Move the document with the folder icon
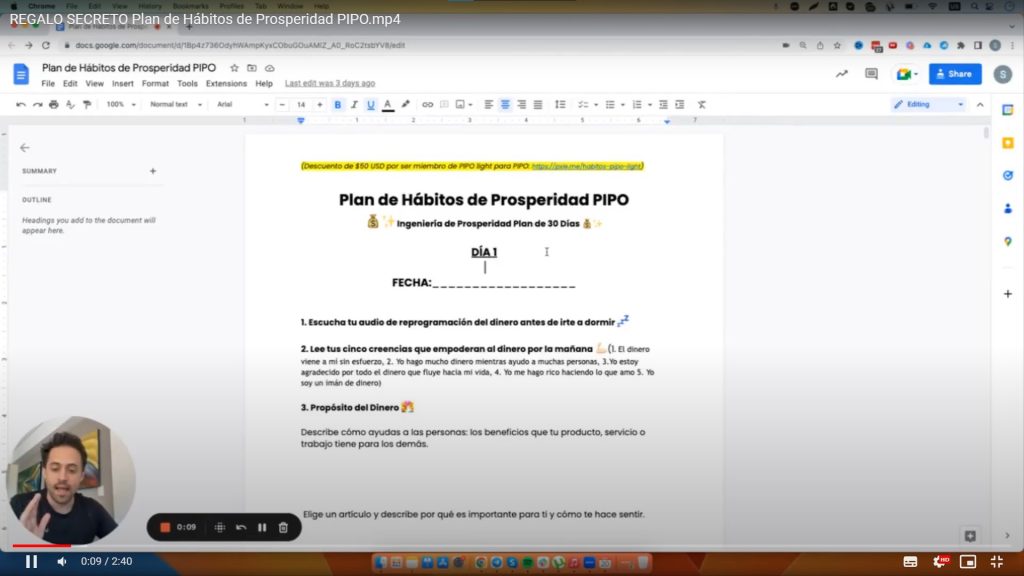This screenshot has width=1024, height=576. tap(252, 68)
